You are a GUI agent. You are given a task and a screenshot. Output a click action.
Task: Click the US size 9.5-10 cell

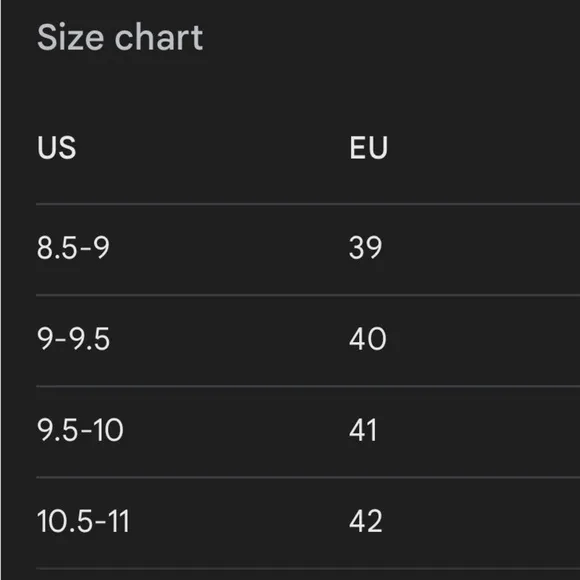coord(80,429)
